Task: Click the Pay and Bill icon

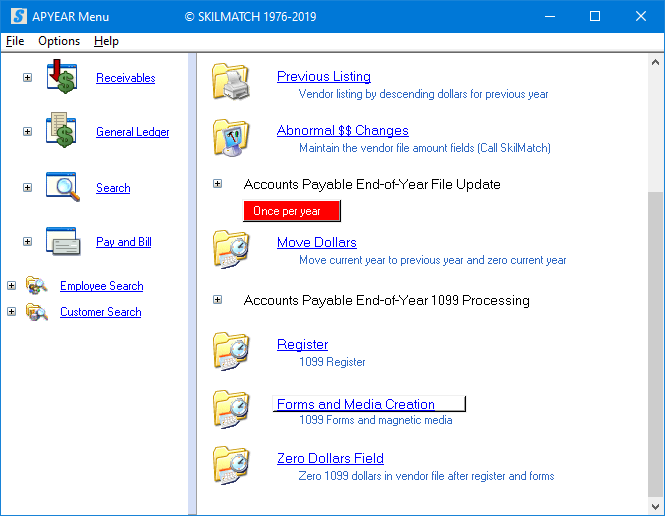Action: (62, 242)
